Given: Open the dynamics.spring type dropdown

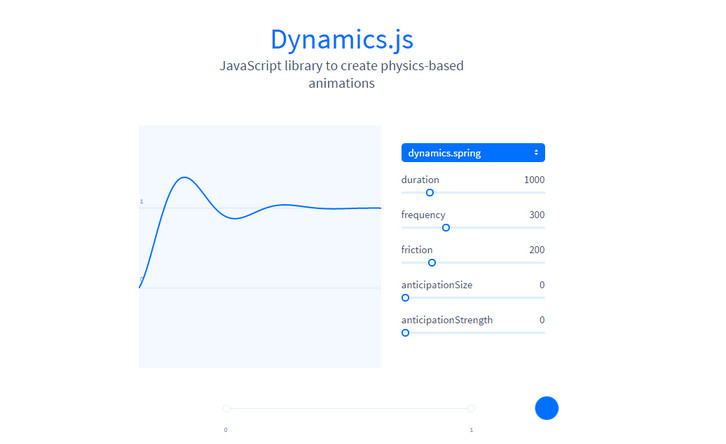Looking at the screenshot, I should point(472,153).
